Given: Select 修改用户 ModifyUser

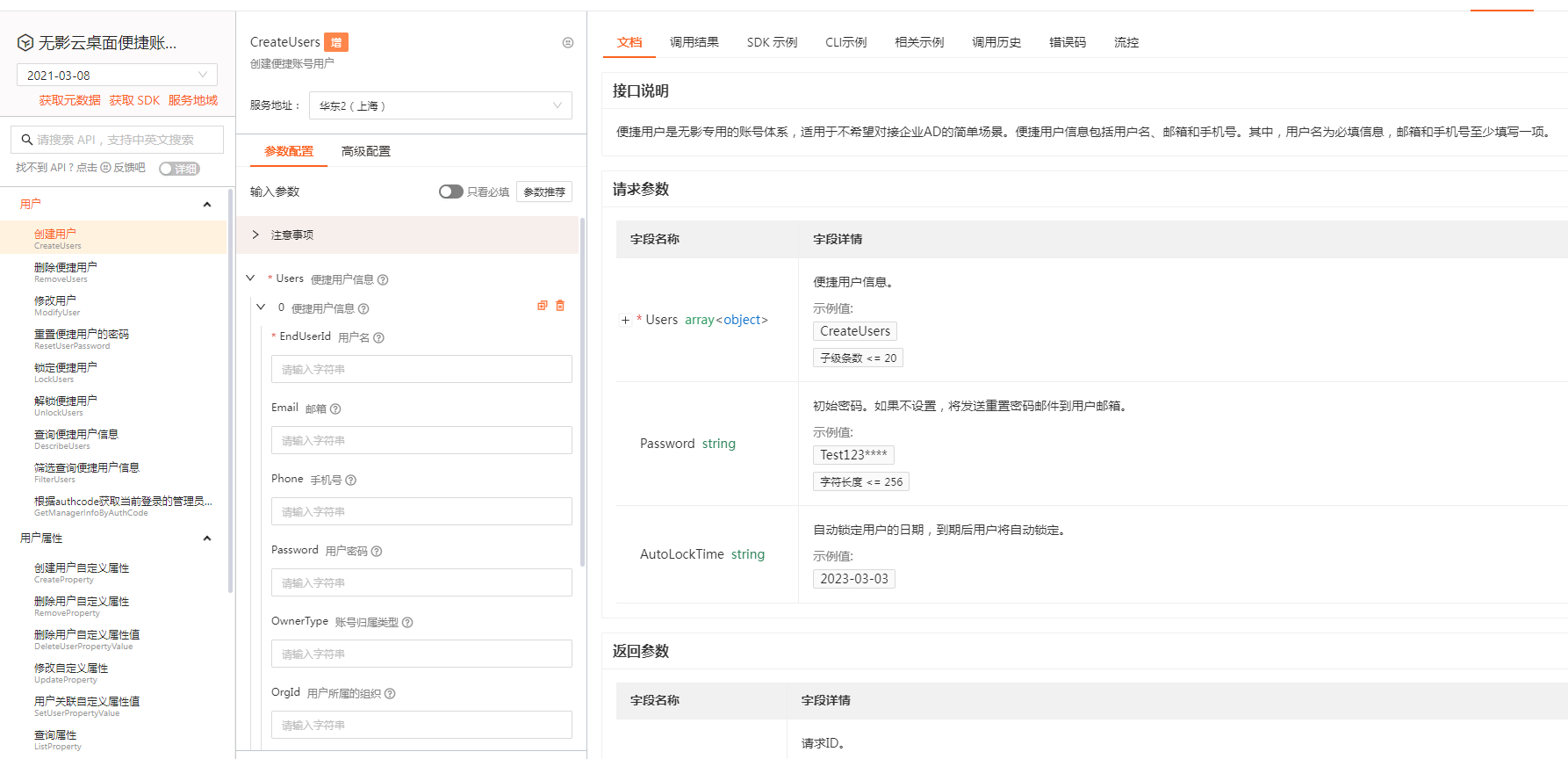Looking at the screenshot, I should (113, 305).
